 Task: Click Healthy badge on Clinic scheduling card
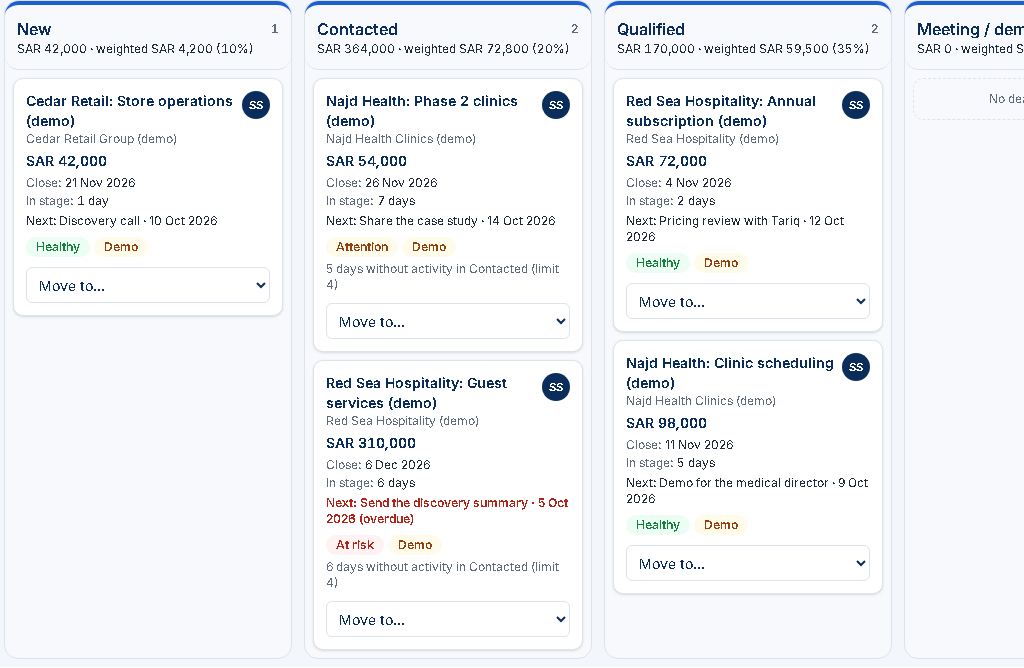[x=658, y=524]
